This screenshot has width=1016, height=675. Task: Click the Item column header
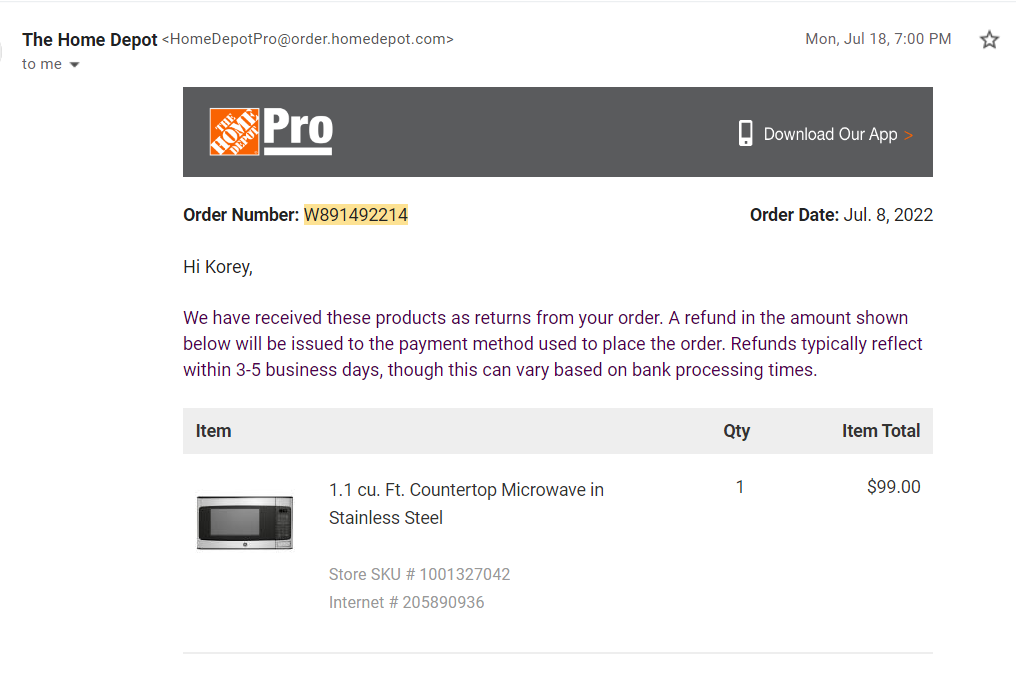tap(213, 431)
